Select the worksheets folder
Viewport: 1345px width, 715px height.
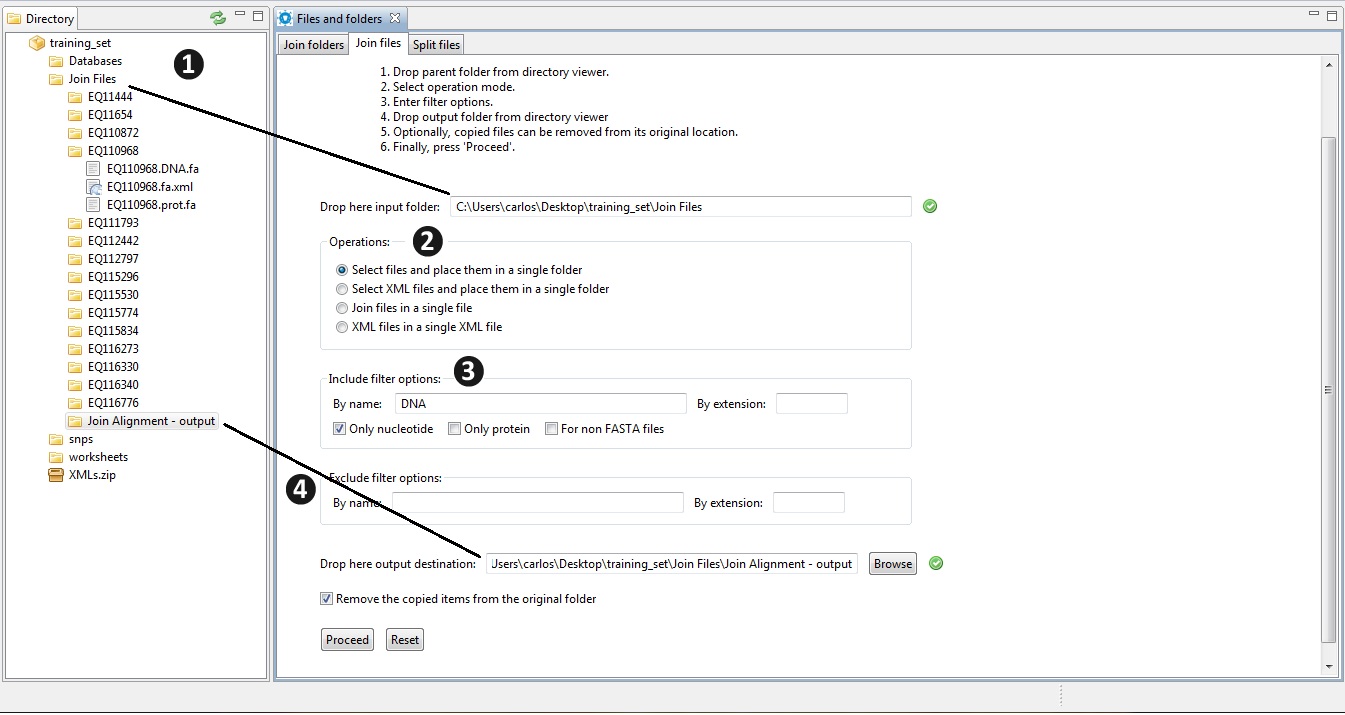coord(98,457)
